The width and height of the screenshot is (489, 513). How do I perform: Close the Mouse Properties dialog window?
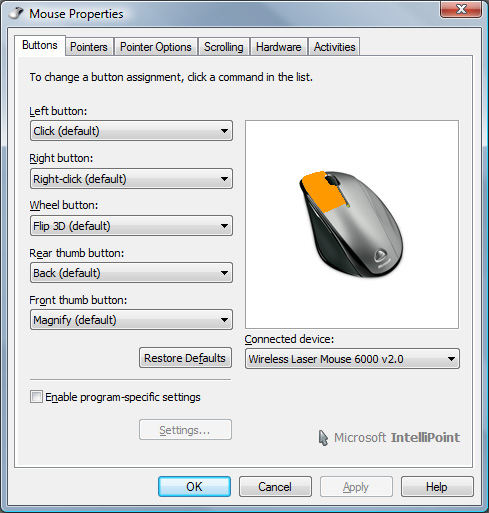pos(461,9)
